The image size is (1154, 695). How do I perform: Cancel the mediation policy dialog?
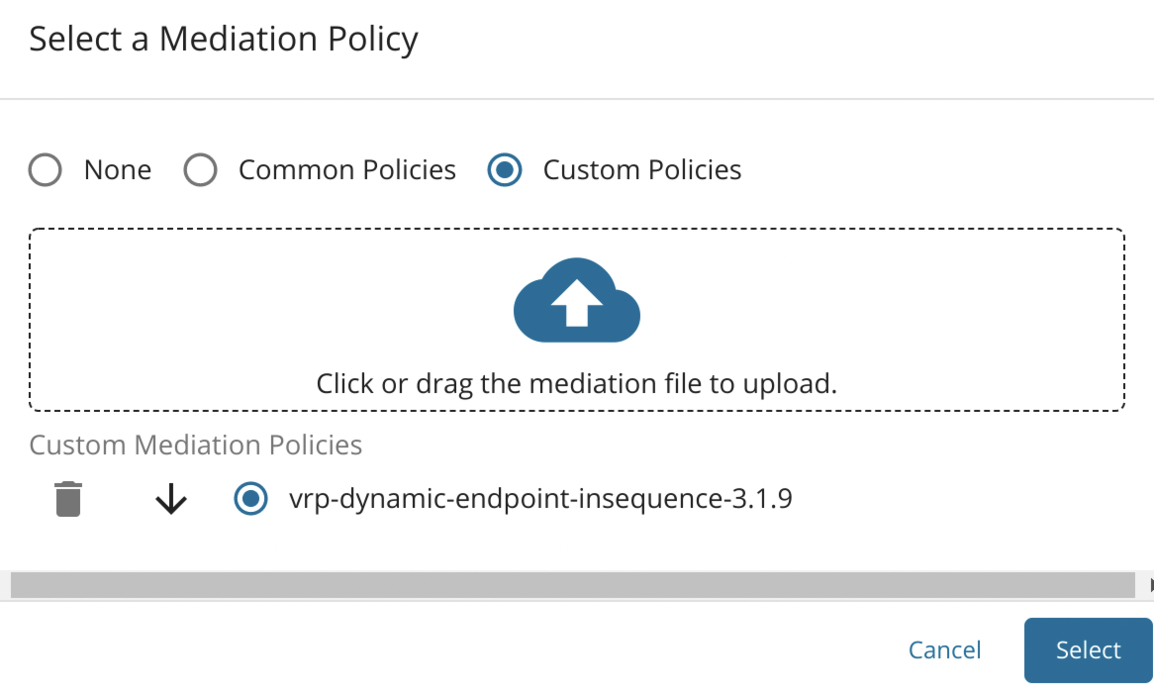click(x=944, y=650)
